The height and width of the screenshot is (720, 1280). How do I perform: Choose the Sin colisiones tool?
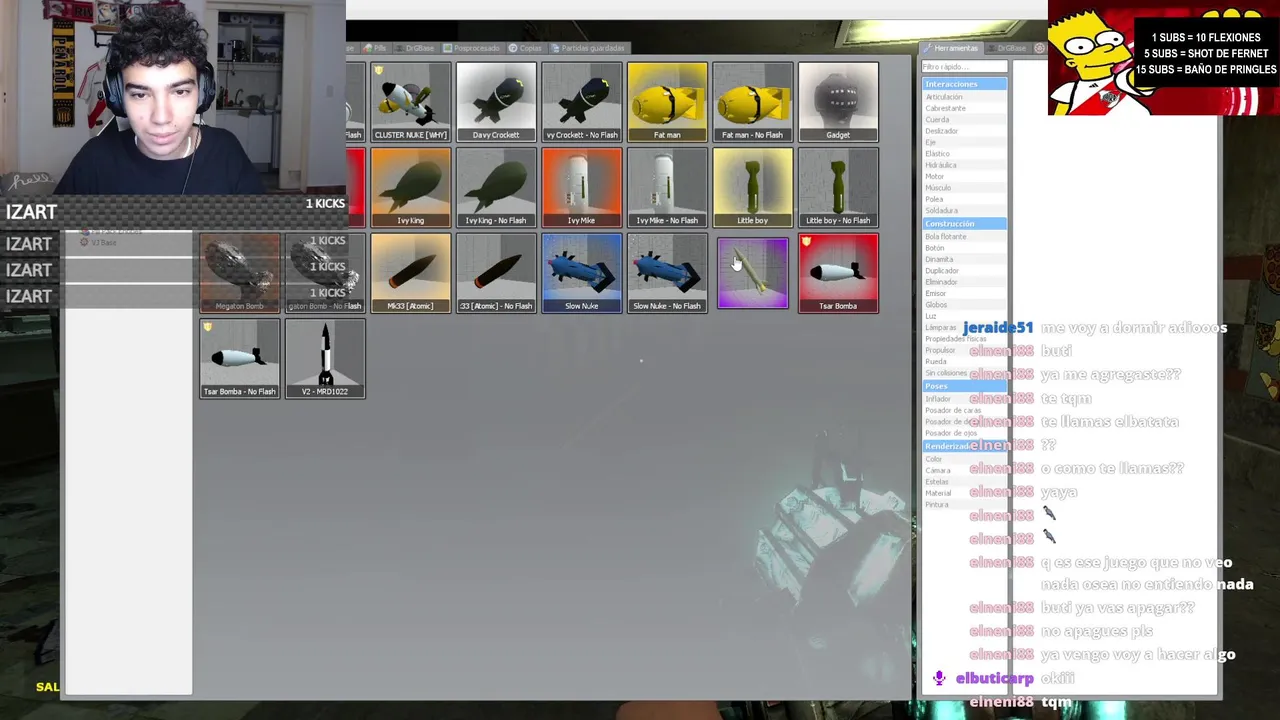(x=946, y=373)
